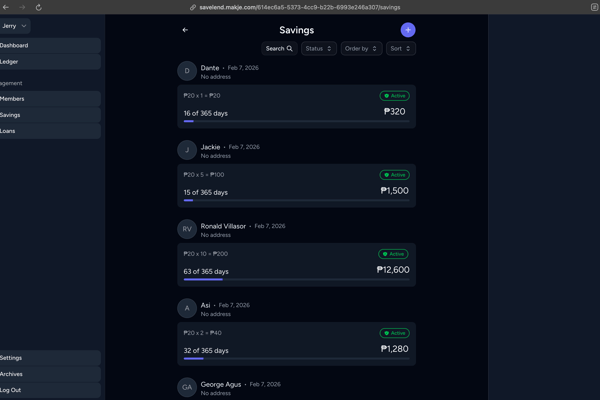Click Asi's A avatar icon

(187, 308)
